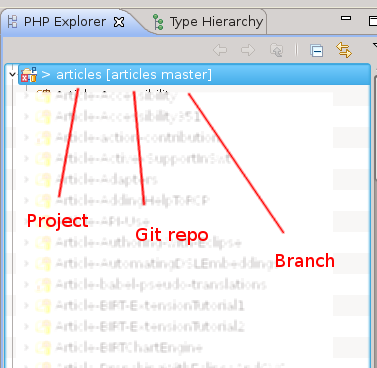This screenshot has height=368, width=377.
Task: Expand the Article-BIRTChartEngine folder
Action: tap(27, 347)
